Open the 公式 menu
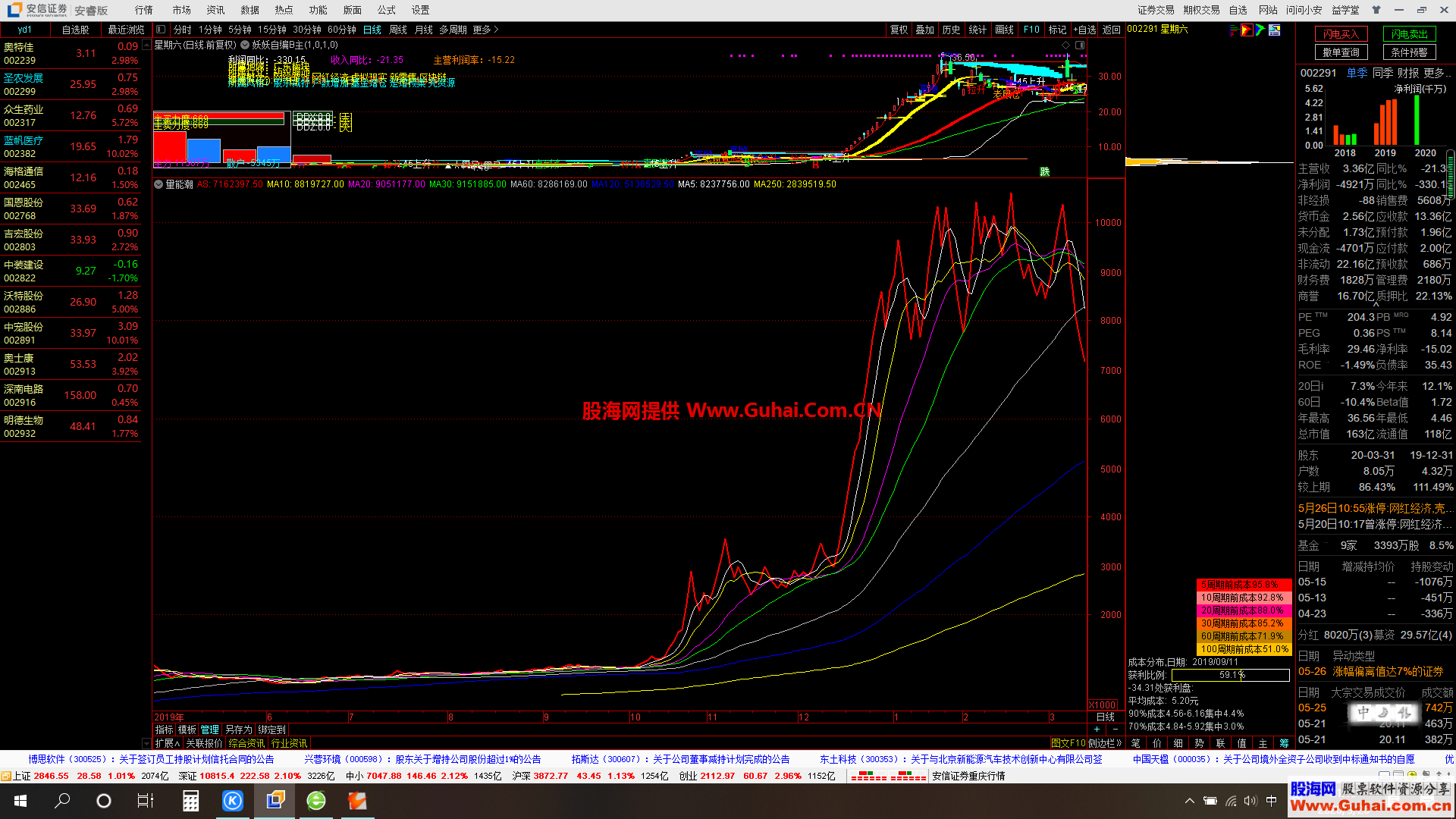The width and height of the screenshot is (1456, 819). coord(386,10)
